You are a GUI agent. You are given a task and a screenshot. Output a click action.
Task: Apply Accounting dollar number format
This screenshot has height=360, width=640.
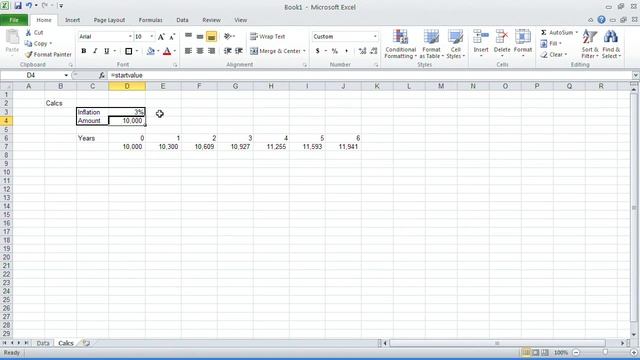coord(318,51)
